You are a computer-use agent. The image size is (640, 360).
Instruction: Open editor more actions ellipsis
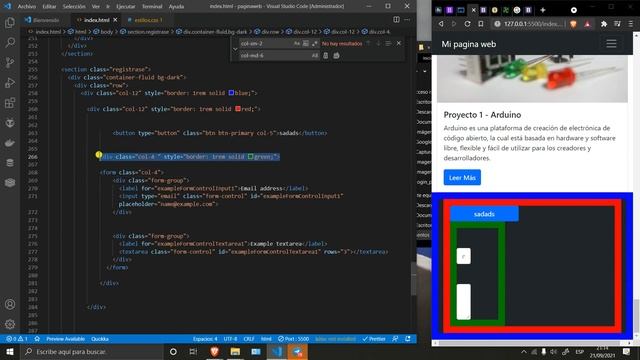407,20
